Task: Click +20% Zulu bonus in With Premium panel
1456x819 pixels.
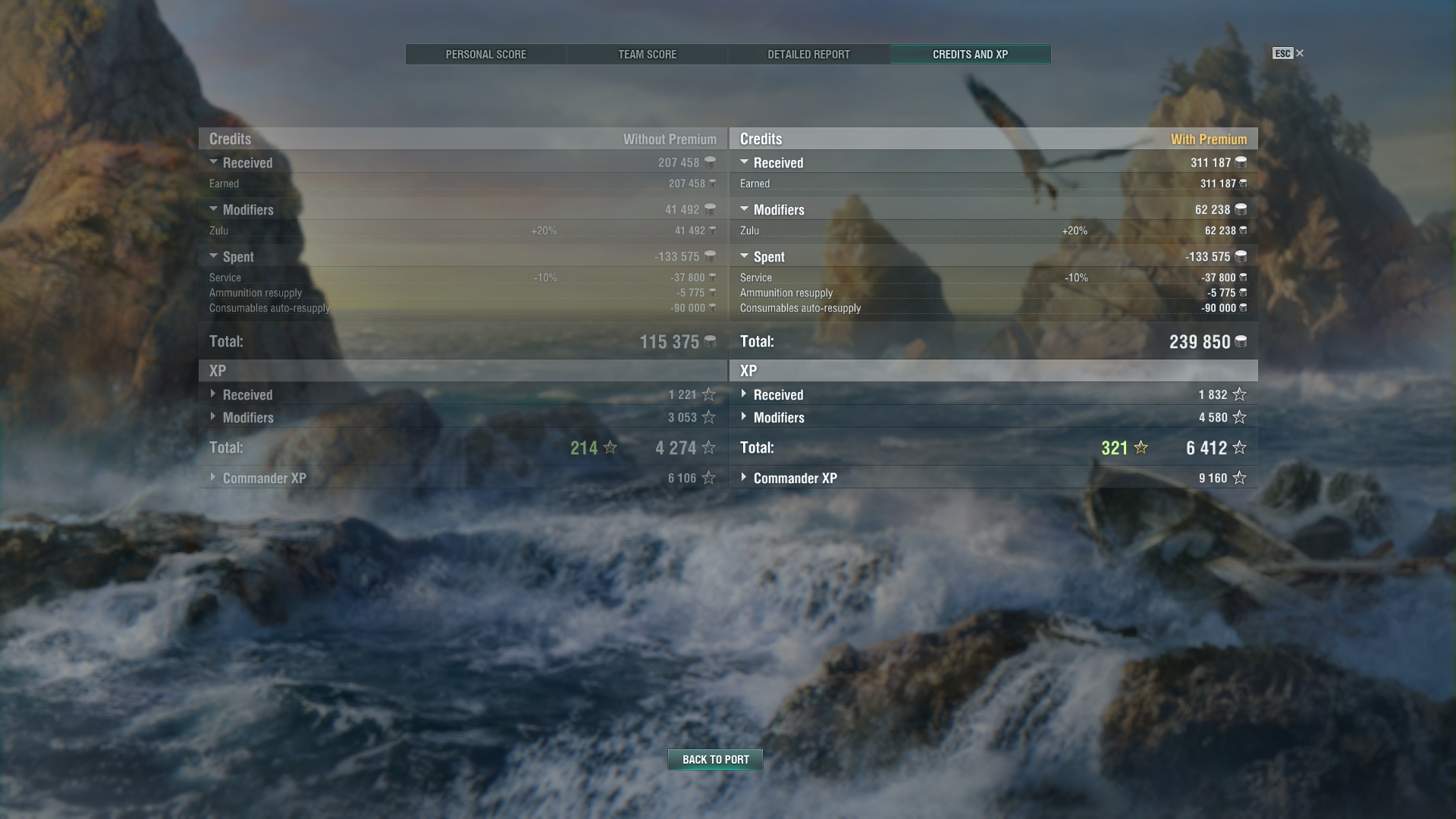Action: point(1075,231)
